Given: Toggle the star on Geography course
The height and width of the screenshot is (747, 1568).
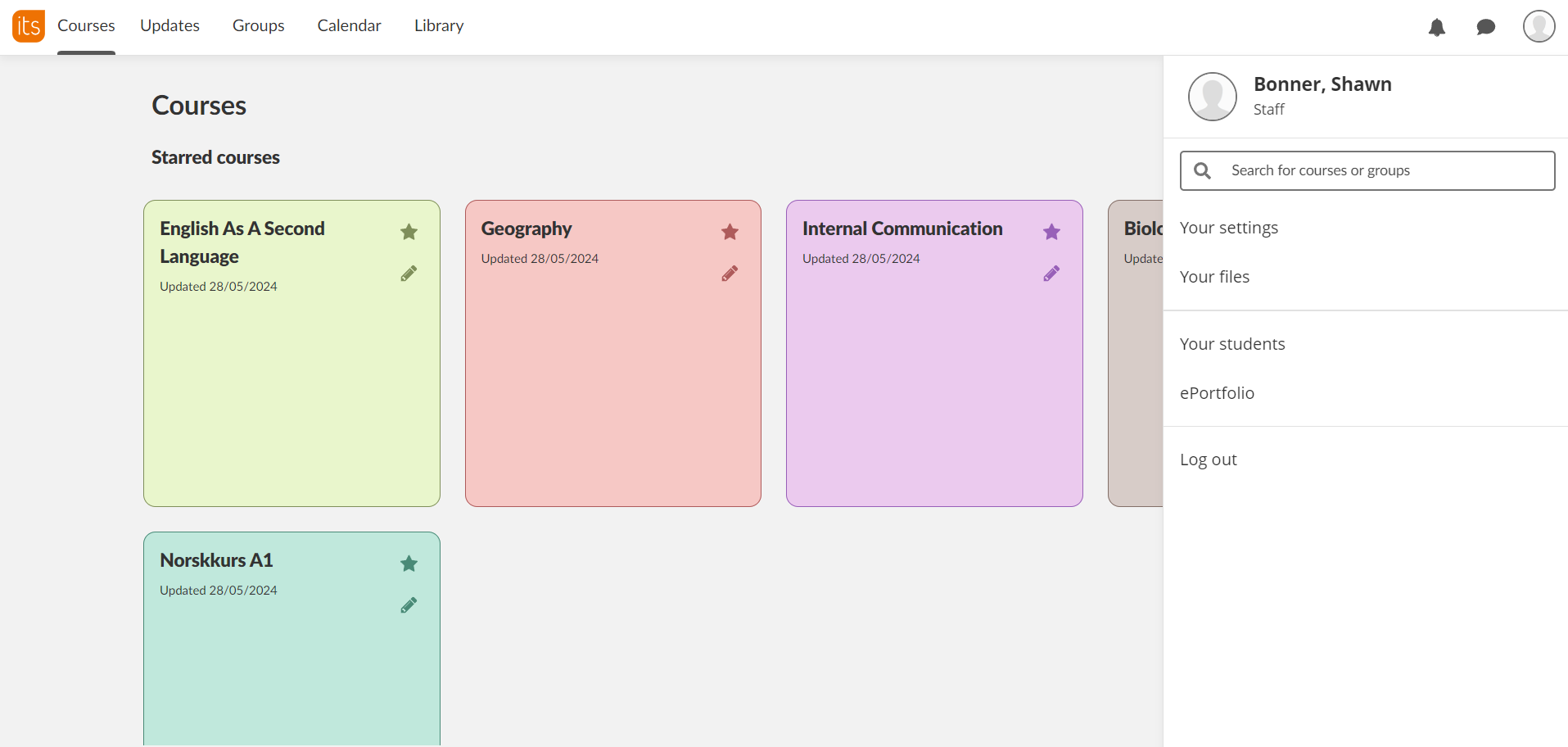Looking at the screenshot, I should pos(730,232).
